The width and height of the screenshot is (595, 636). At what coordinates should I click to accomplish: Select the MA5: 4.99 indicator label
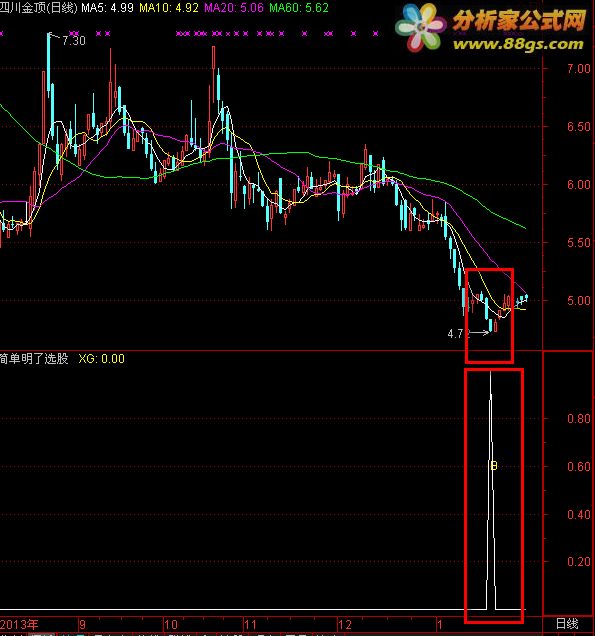tap(107, 8)
